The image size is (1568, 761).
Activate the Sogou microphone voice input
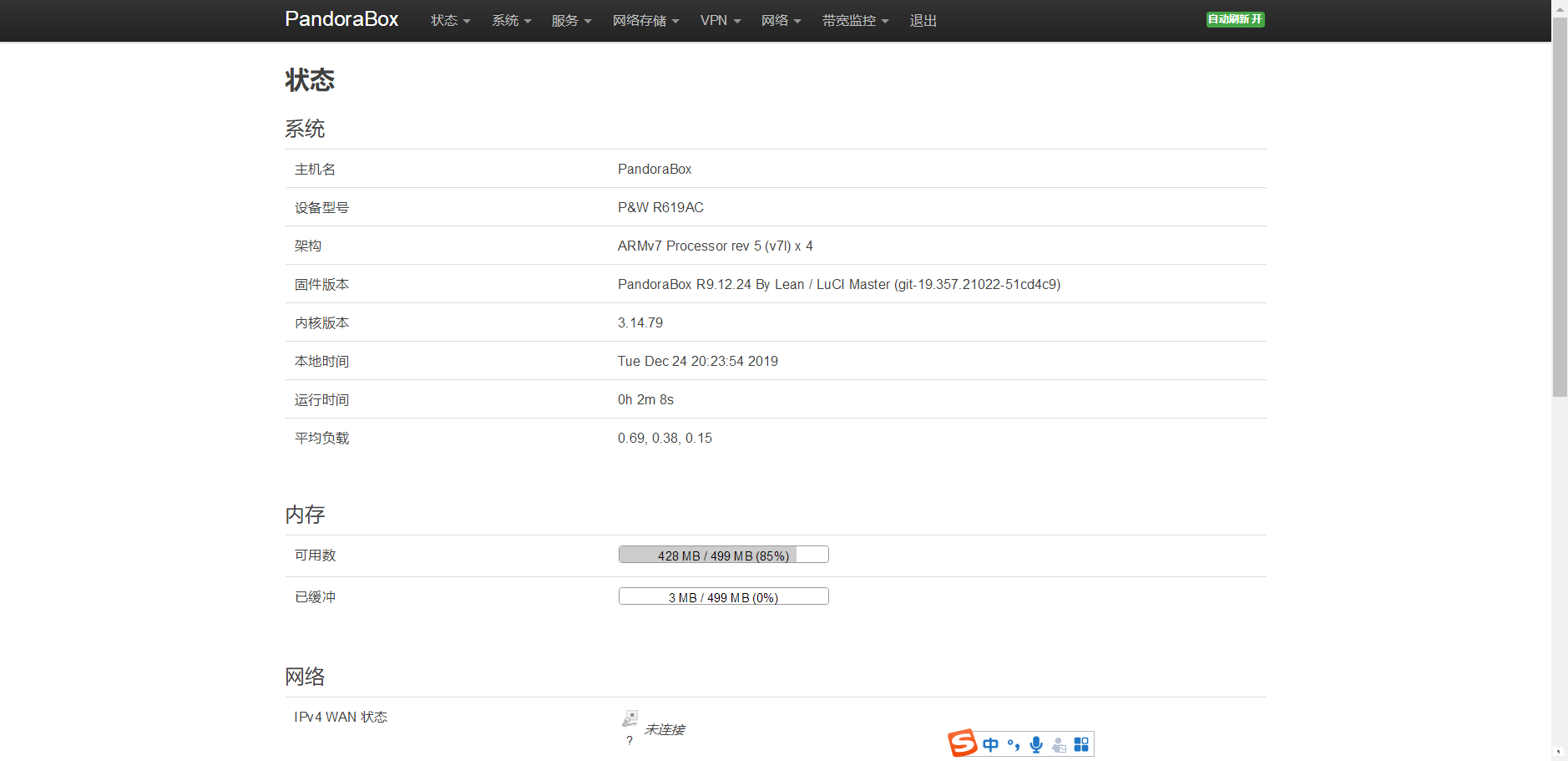tap(1036, 744)
